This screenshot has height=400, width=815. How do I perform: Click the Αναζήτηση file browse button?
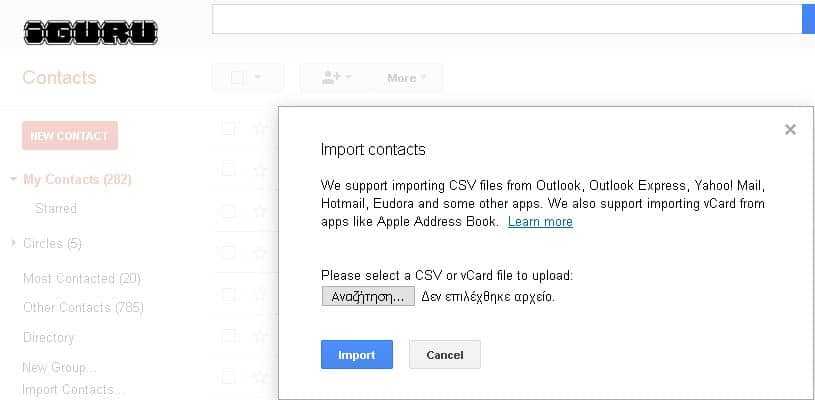368,297
